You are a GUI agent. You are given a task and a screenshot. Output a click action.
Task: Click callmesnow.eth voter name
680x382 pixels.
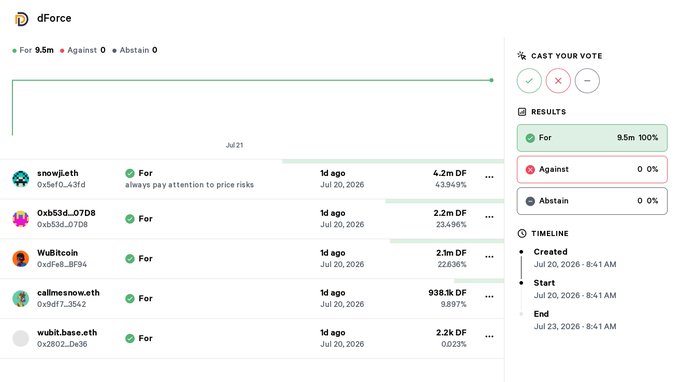(68, 293)
